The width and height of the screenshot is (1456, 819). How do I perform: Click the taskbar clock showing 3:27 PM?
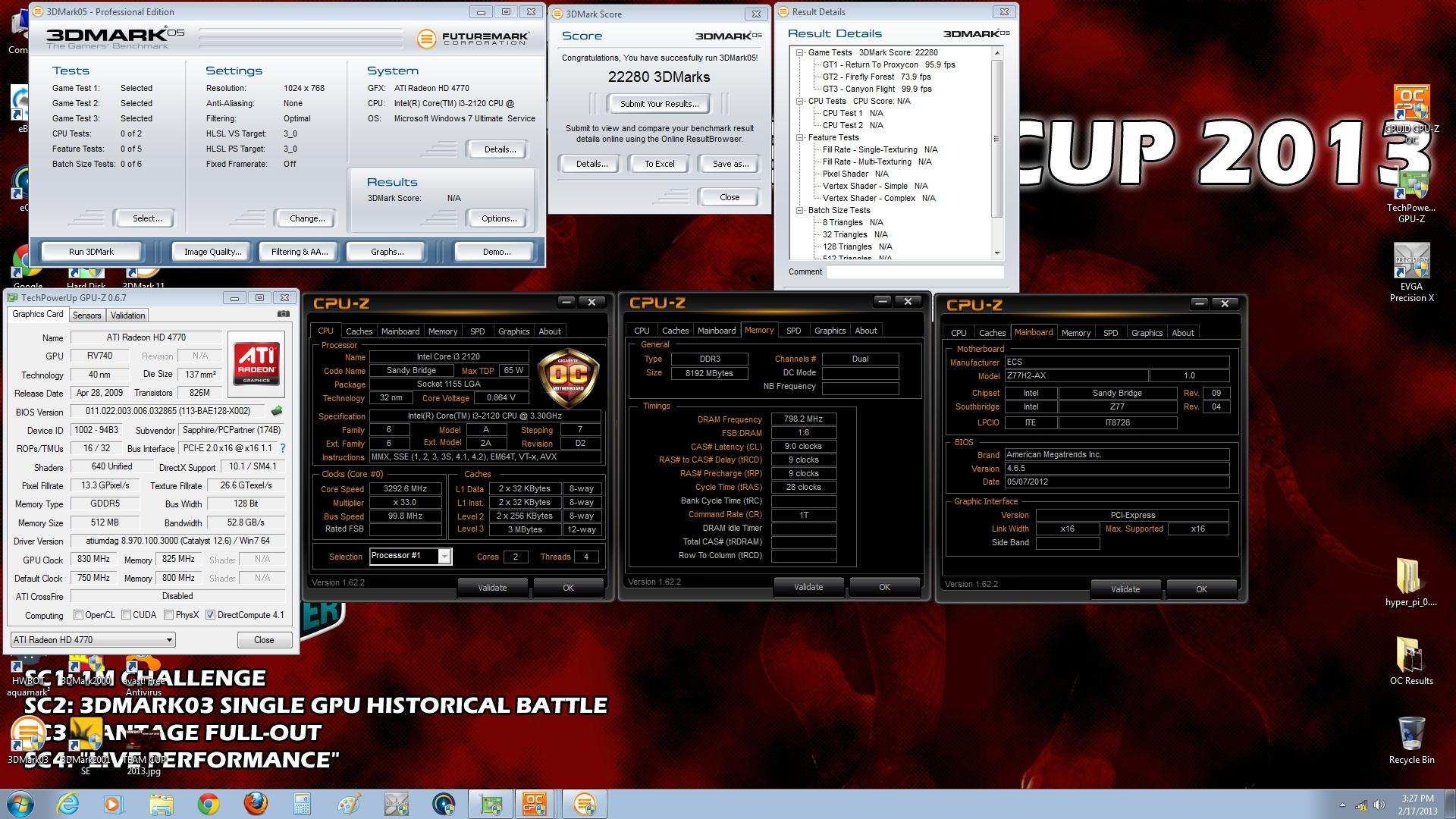click(1417, 804)
